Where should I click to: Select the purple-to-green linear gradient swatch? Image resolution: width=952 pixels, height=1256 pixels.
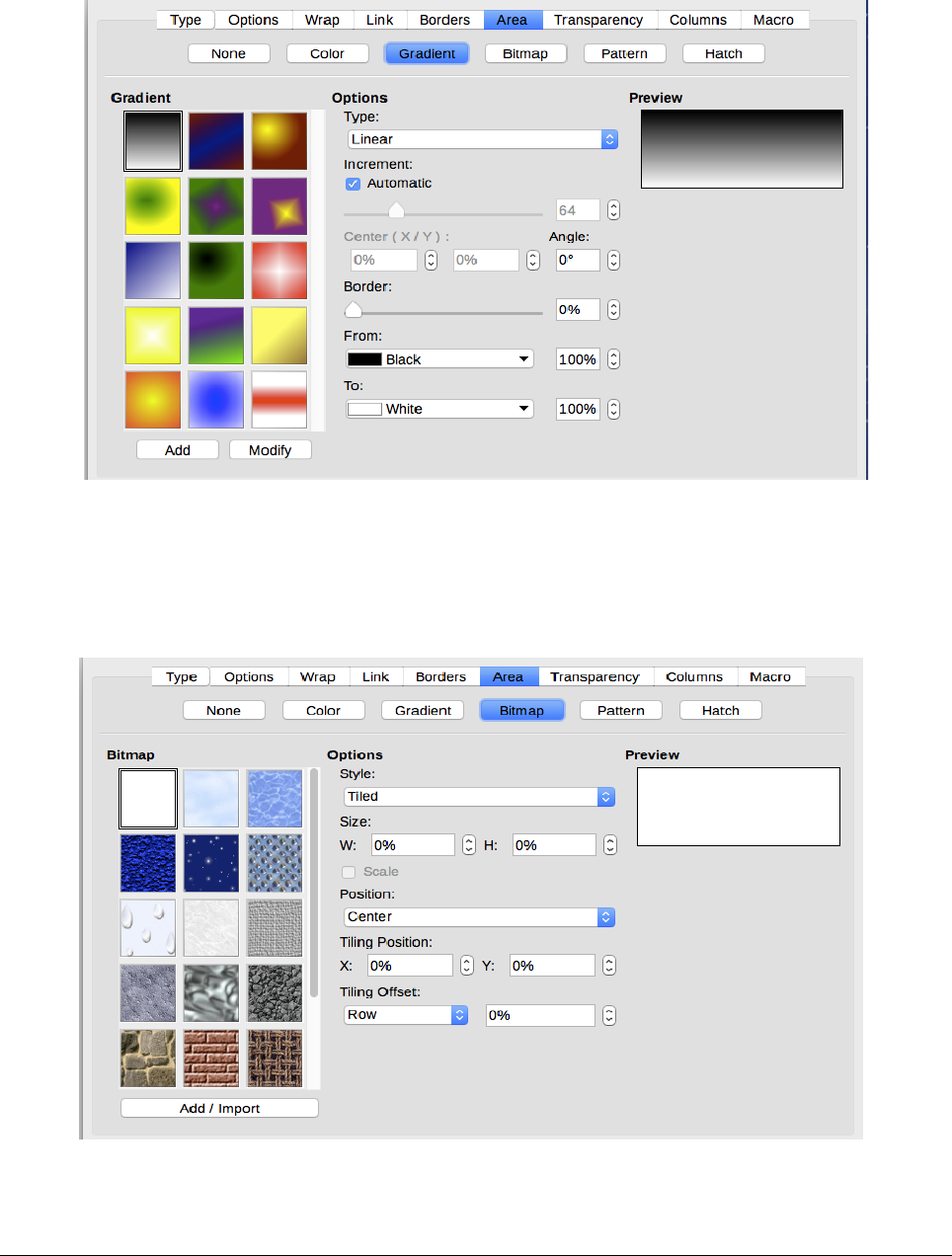click(x=216, y=336)
